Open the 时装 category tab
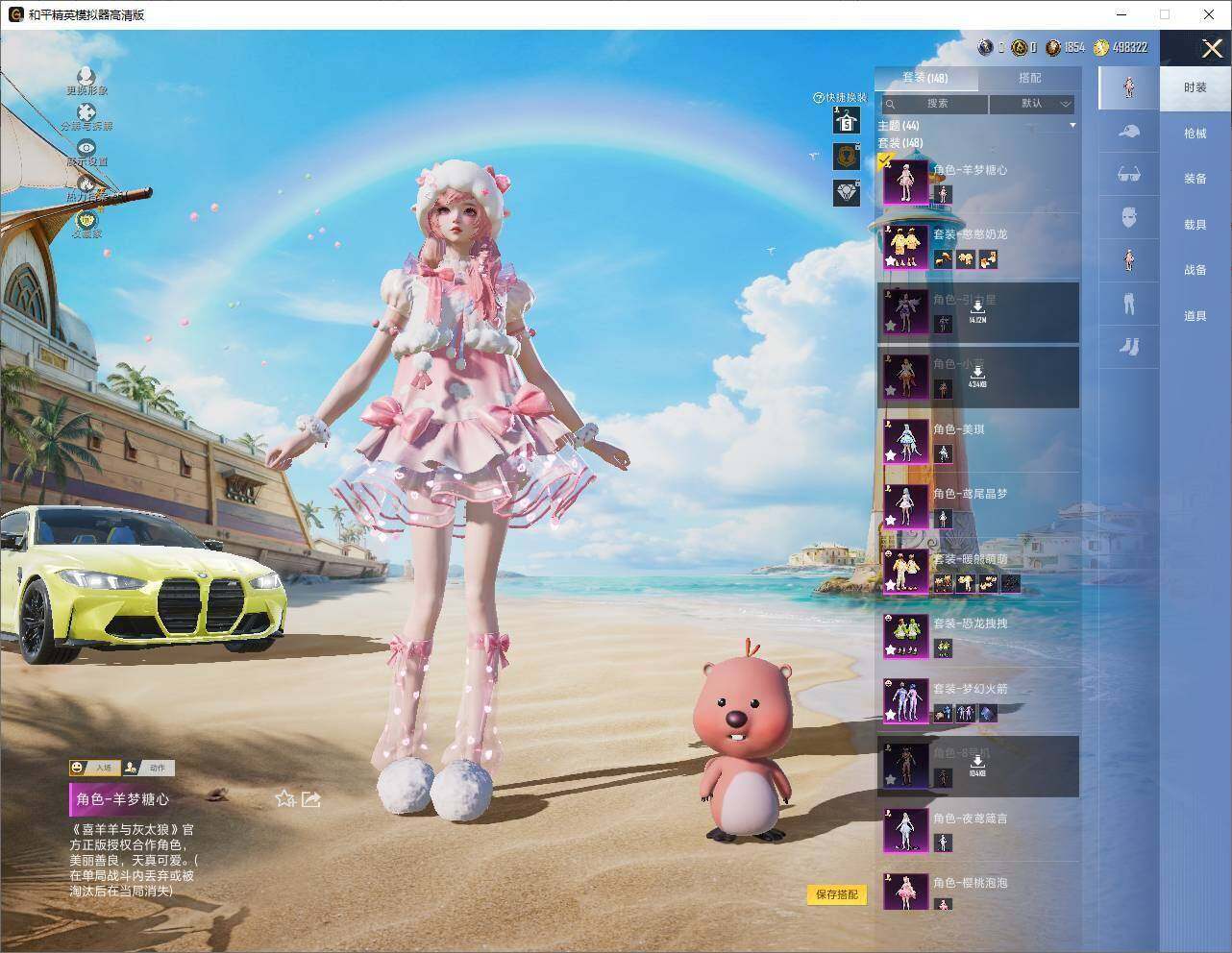 (x=1195, y=87)
